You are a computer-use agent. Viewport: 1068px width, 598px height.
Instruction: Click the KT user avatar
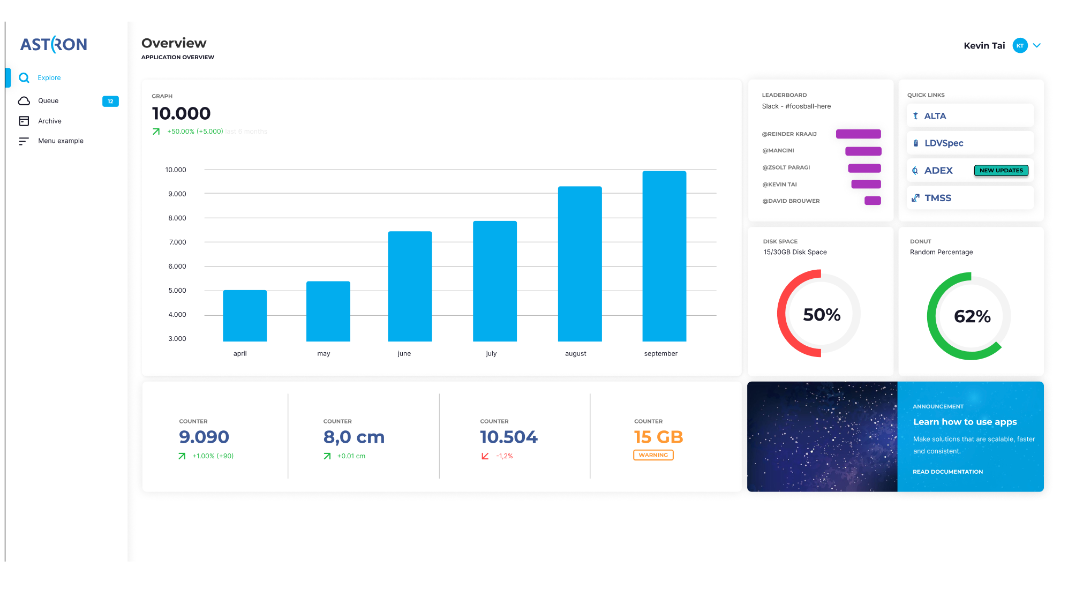point(1019,45)
